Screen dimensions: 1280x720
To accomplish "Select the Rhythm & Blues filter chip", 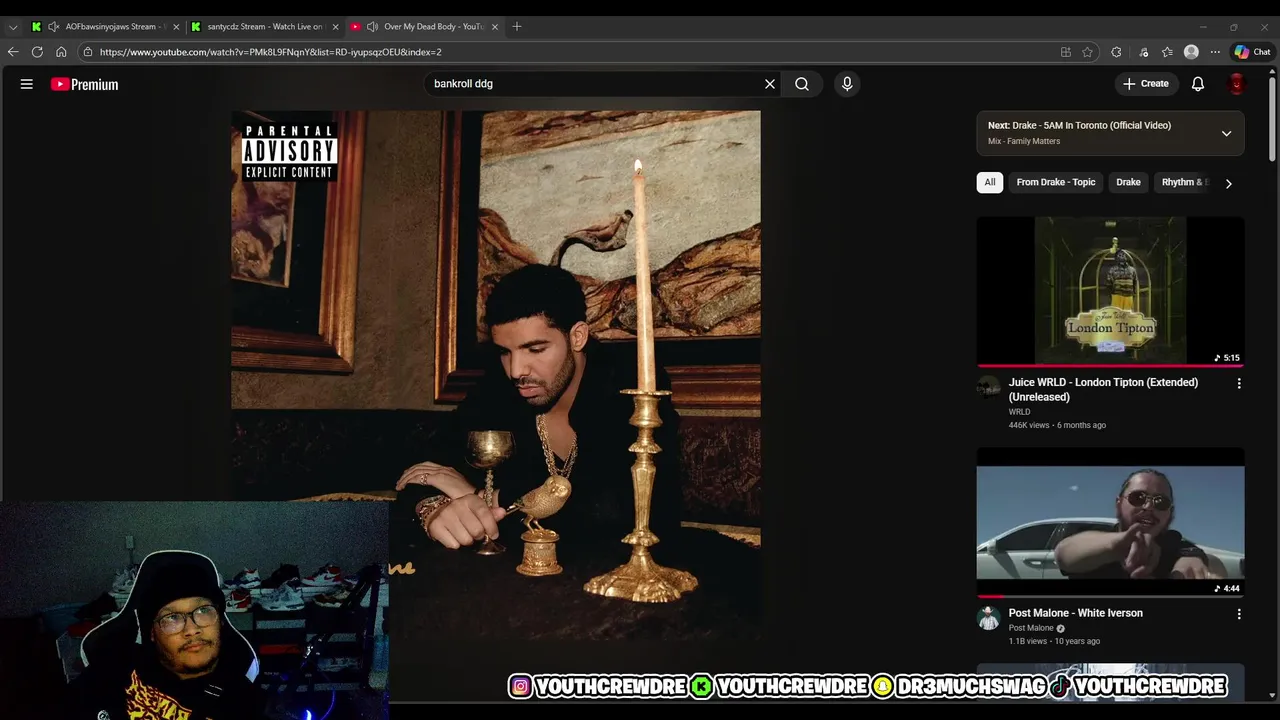I will click(1185, 182).
